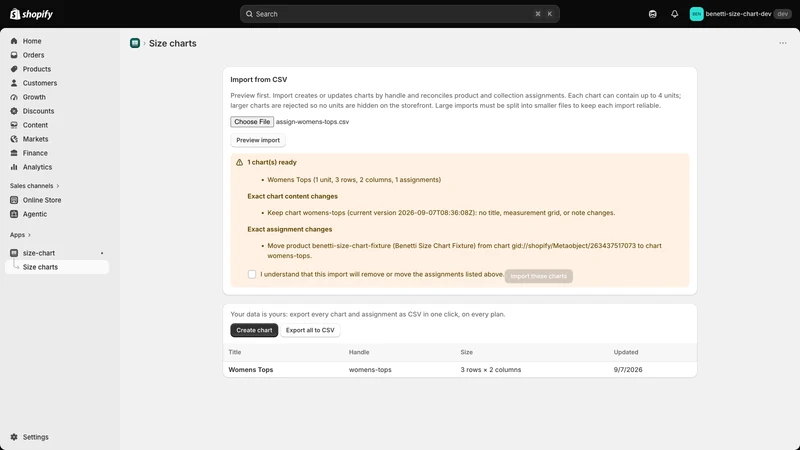Screen dimensions: 800x450
Task: Open the Sidekick assistant icon in top bar
Action: coord(653,14)
